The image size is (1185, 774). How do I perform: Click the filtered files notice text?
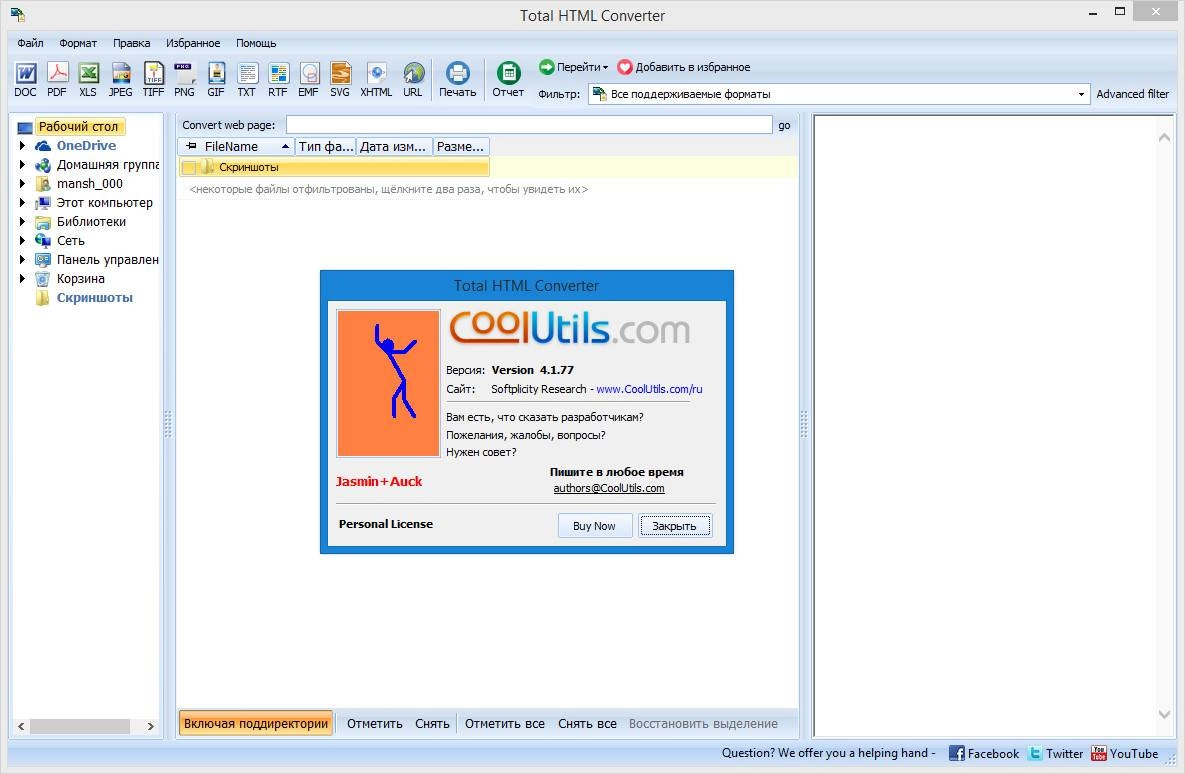click(x=388, y=190)
